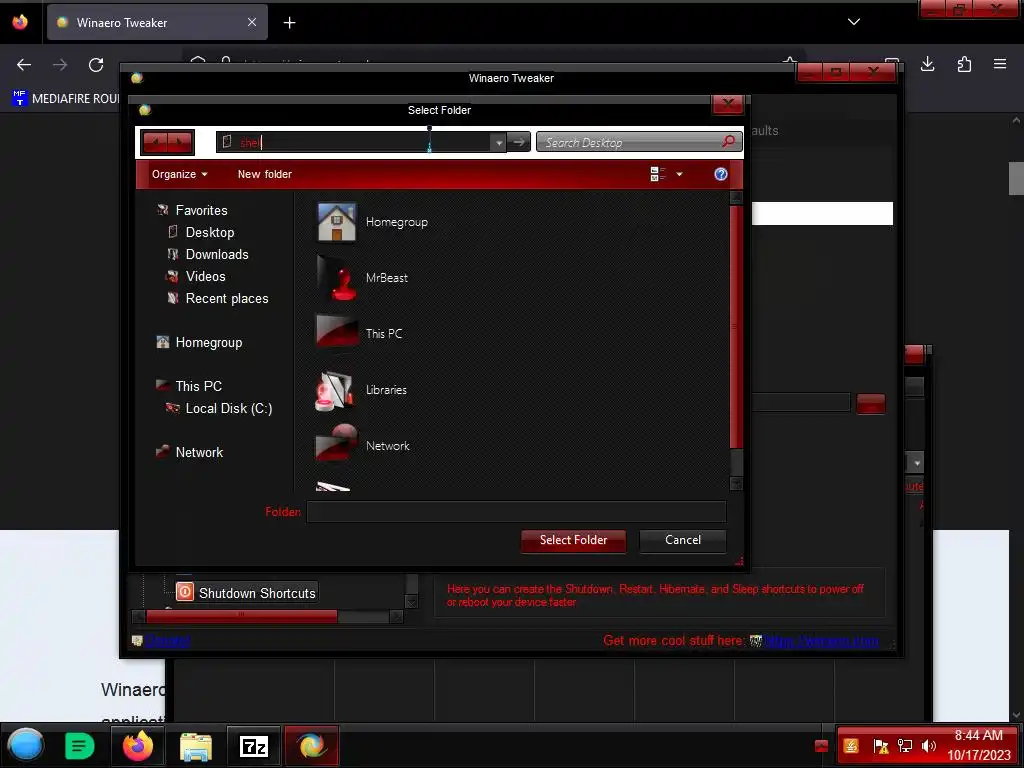Viewport: 1024px width, 768px height.
Task: Click the Folder name input field
Action: coord(516,512)
